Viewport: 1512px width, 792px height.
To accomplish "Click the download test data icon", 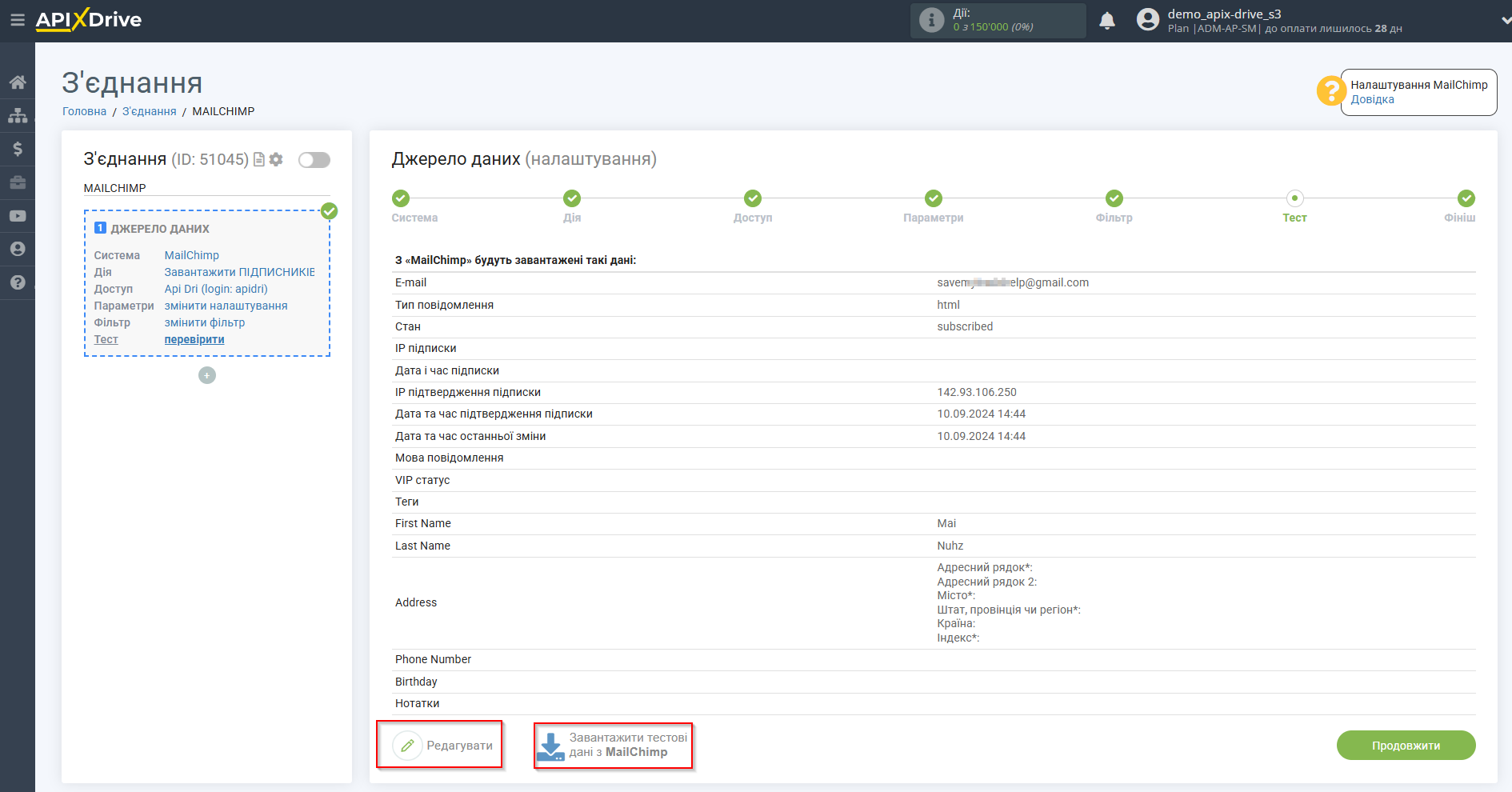I will tap(550, 746).
